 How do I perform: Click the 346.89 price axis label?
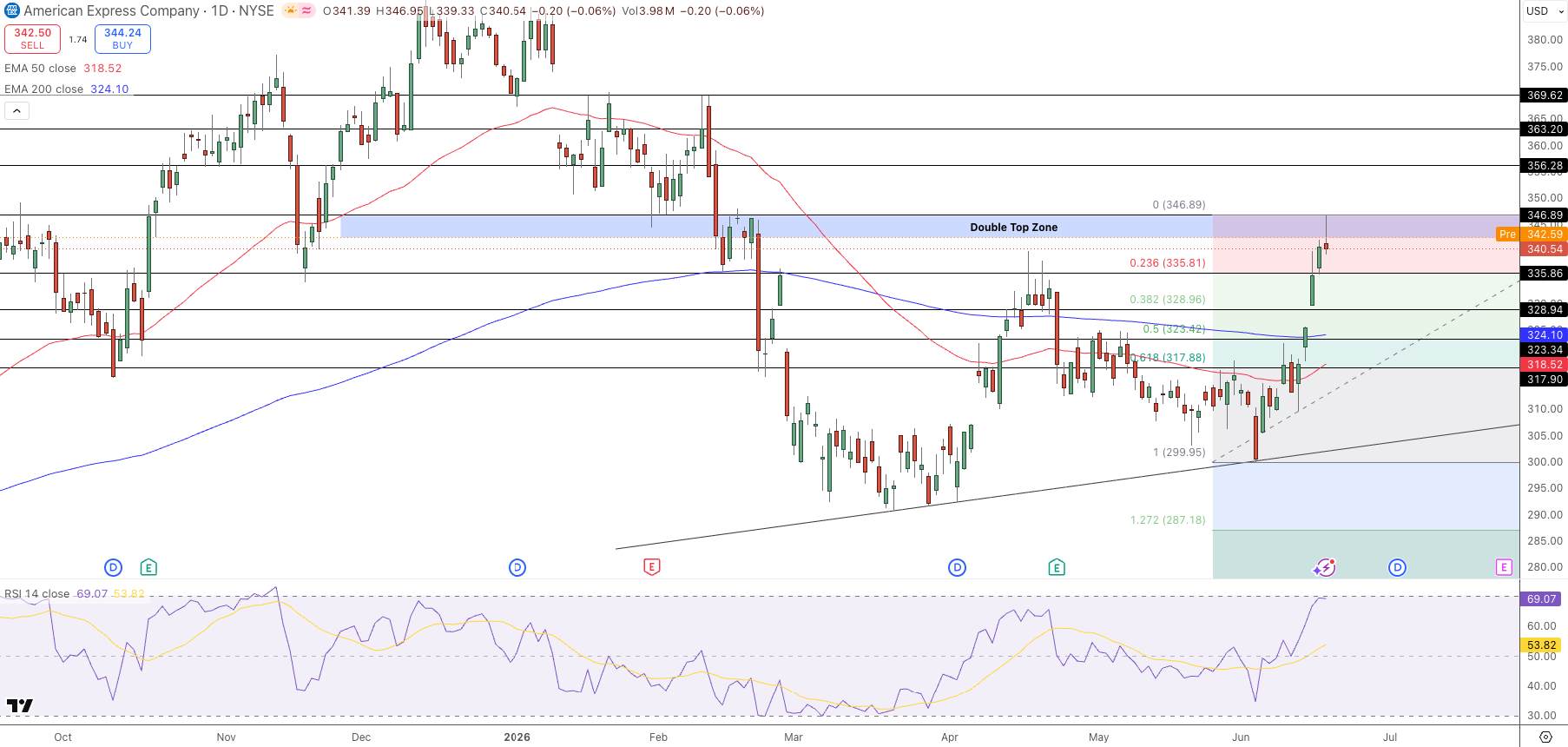pyautogui.click(x=1544, y=215)
